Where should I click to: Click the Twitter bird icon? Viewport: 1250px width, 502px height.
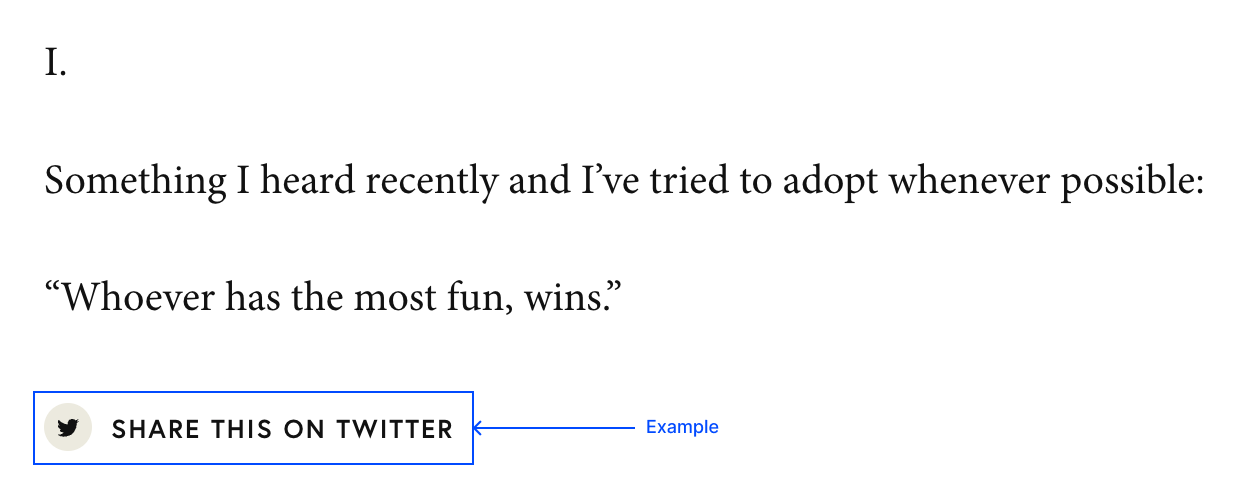click(68, 428)
